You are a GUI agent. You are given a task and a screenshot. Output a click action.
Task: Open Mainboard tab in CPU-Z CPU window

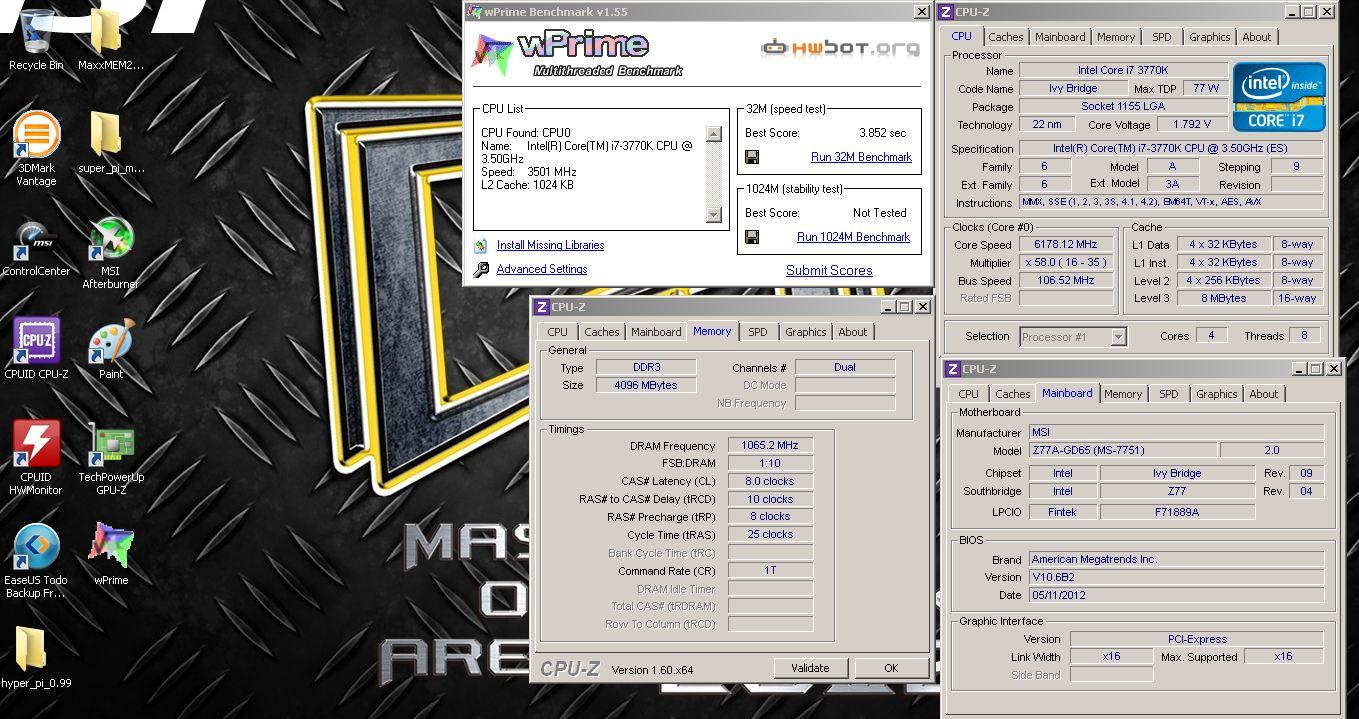(x=1060, y=37)
